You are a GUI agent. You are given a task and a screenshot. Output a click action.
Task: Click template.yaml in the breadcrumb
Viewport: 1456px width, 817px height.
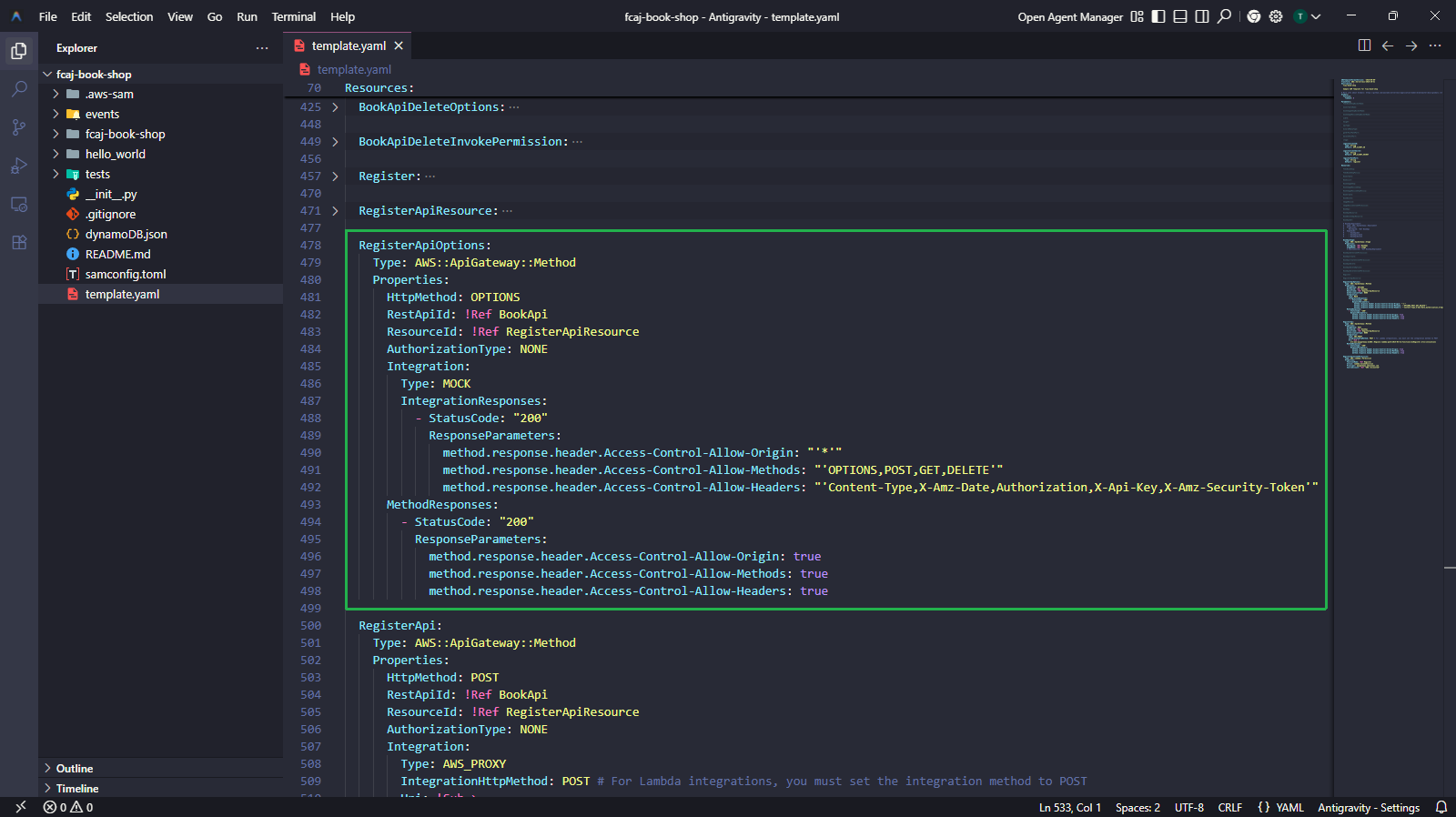[x=354, y=69]
